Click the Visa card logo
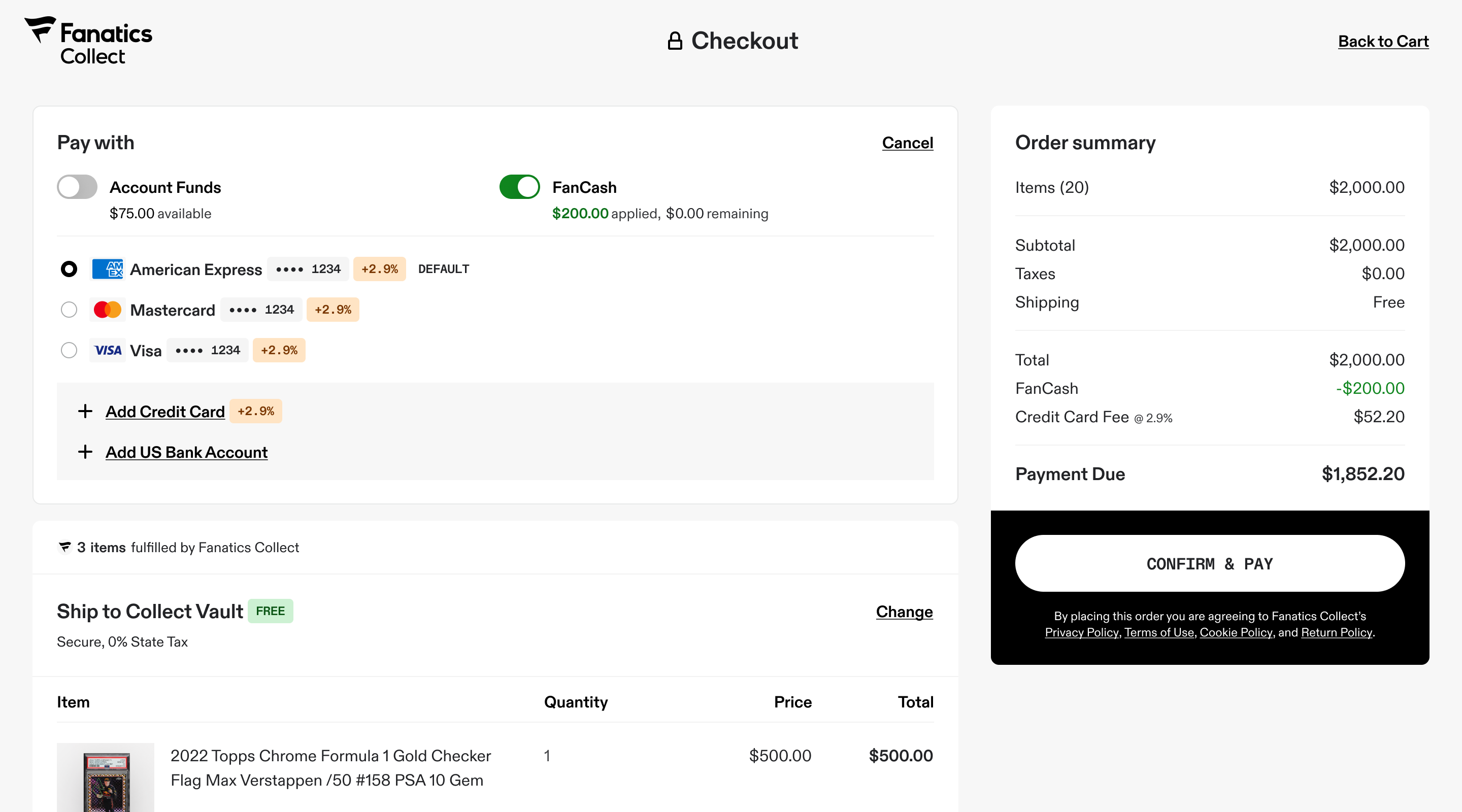 (x=107, y=350)
